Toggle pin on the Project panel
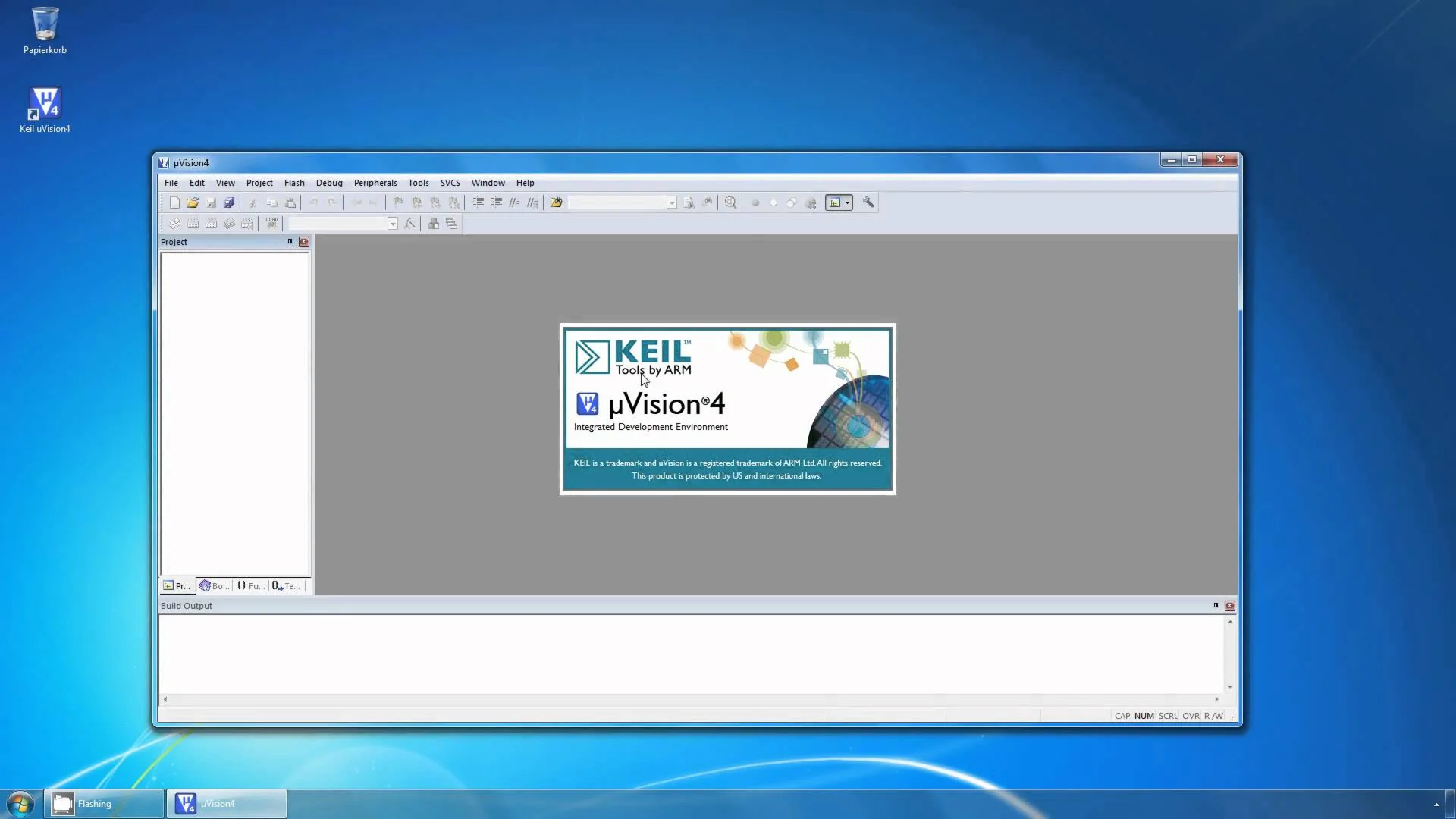Image resolution: width=1456 pixels, height=819 pixels. tap(290, 242)
